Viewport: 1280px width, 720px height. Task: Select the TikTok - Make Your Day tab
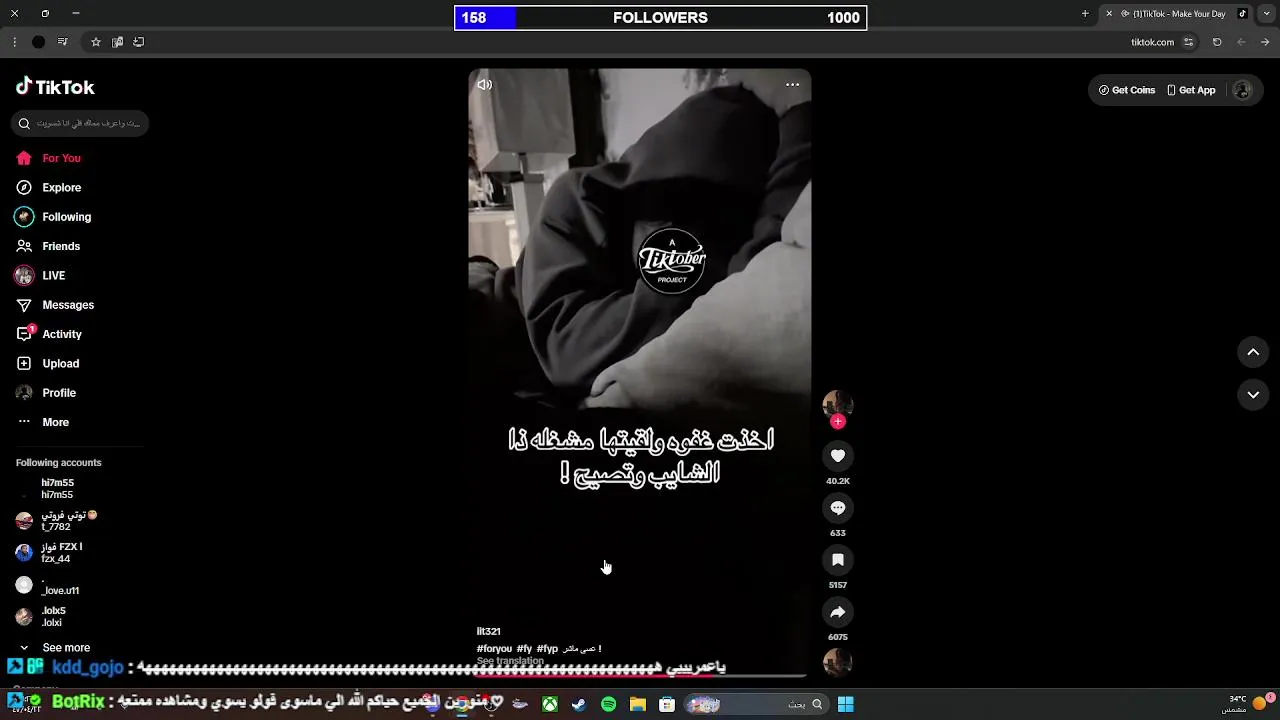1175,14
